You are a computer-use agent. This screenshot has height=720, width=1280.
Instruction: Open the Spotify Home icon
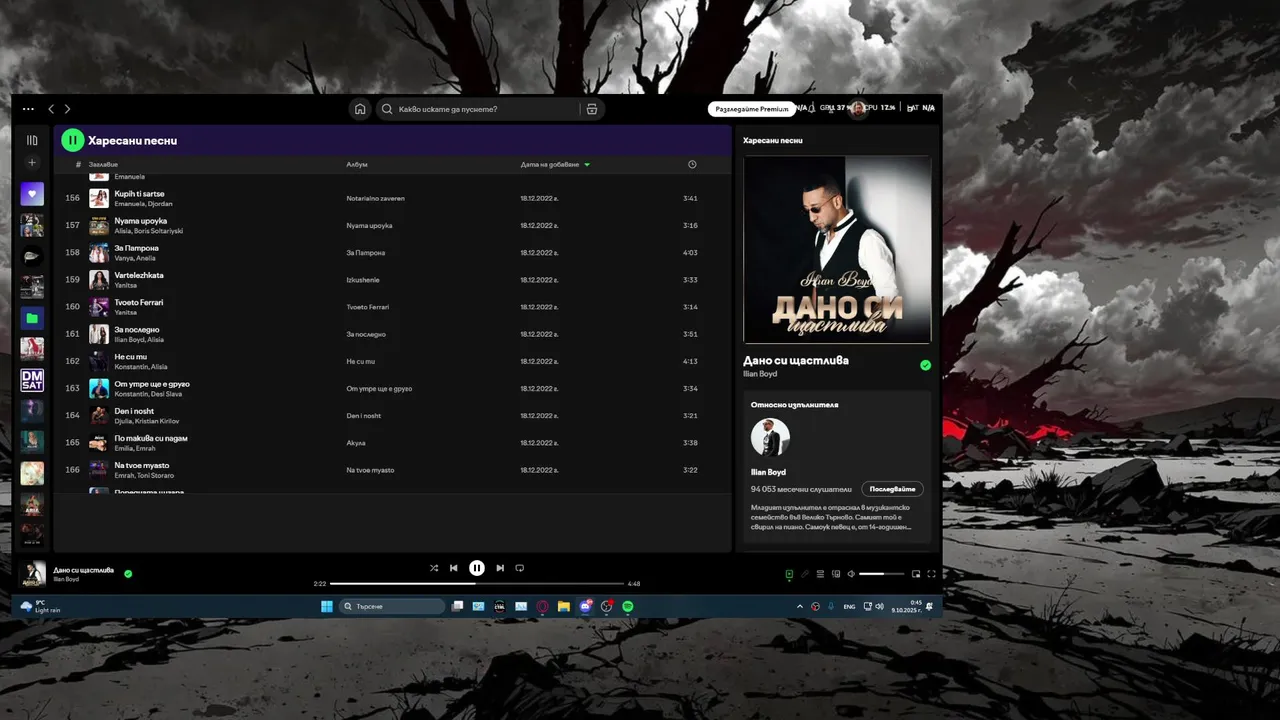[360, 109]
